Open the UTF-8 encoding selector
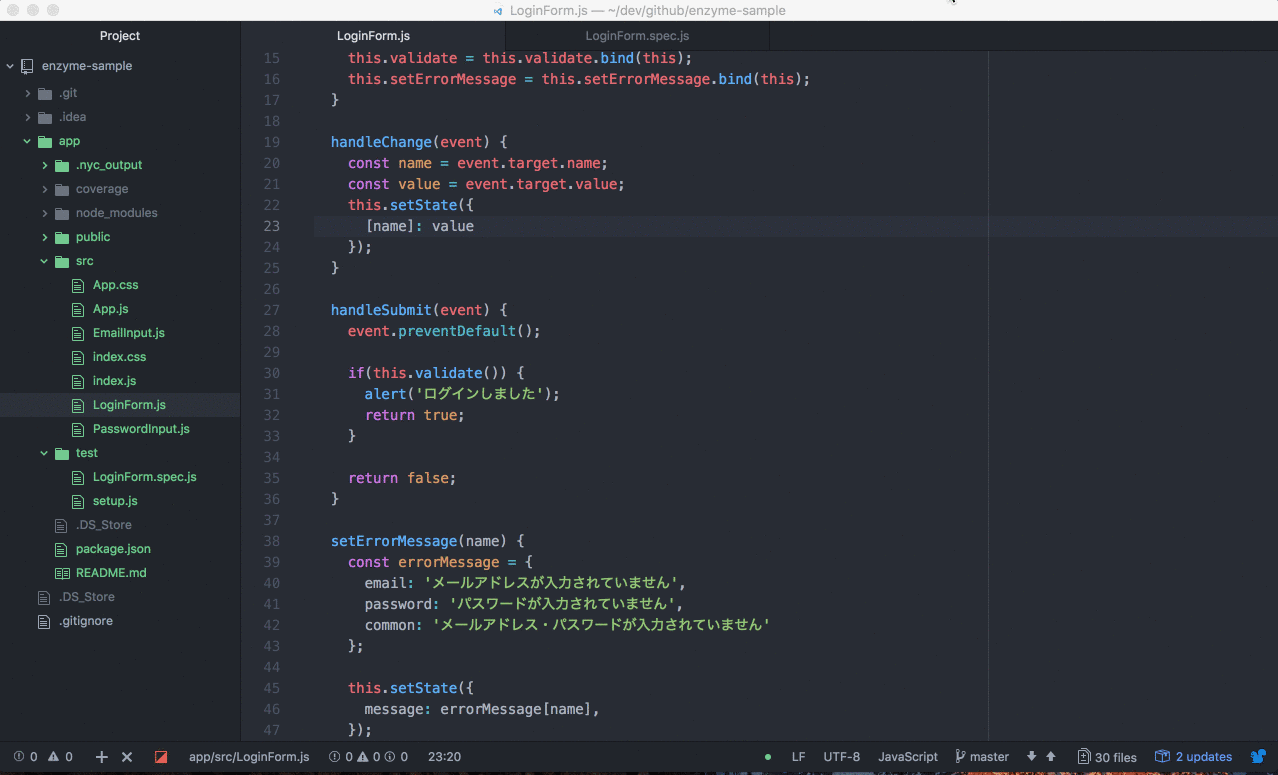 (x=841, y=757)
